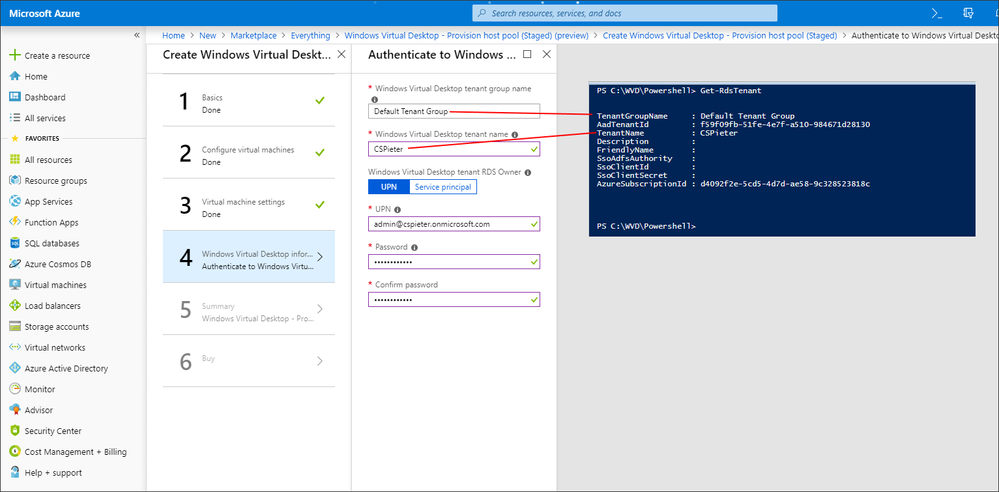Close the Create Windows Virtual Desktop blade
The height and width of the screenshot is (492, 999).
tap(341, 55)
